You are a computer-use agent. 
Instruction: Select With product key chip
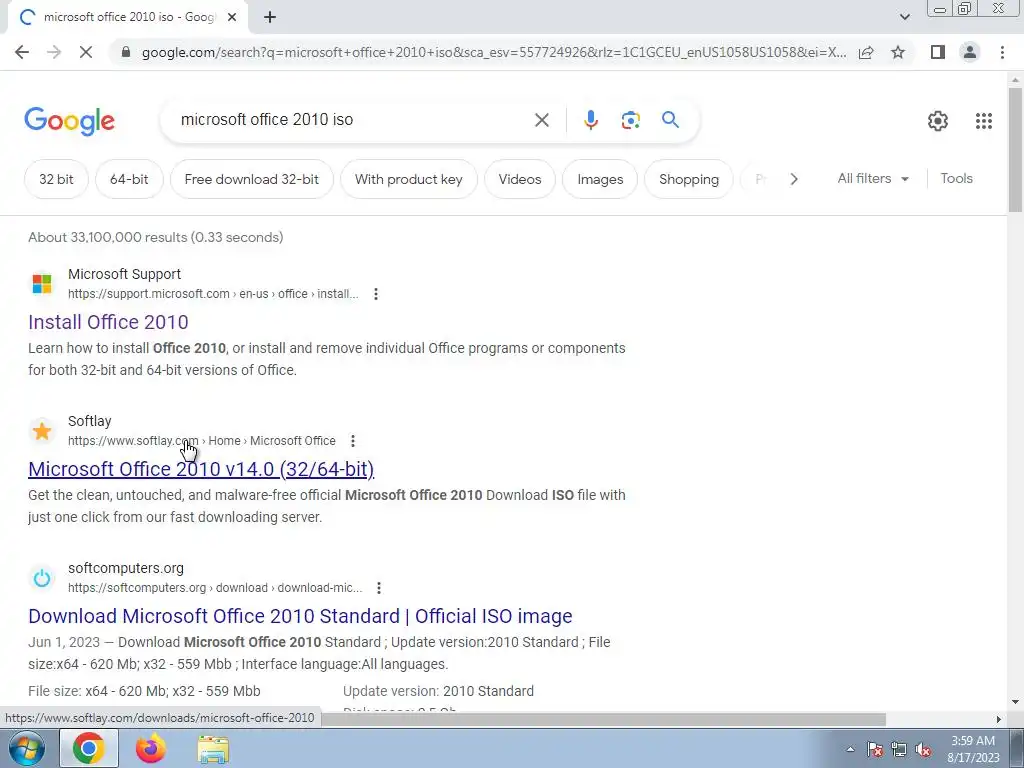tap(408, 179)
